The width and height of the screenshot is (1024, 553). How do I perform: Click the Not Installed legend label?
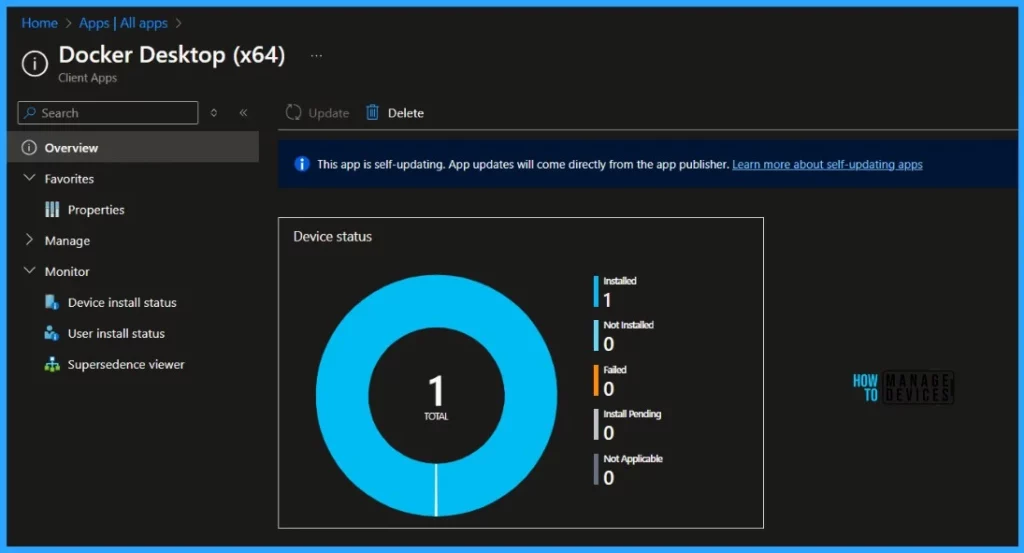628,324
